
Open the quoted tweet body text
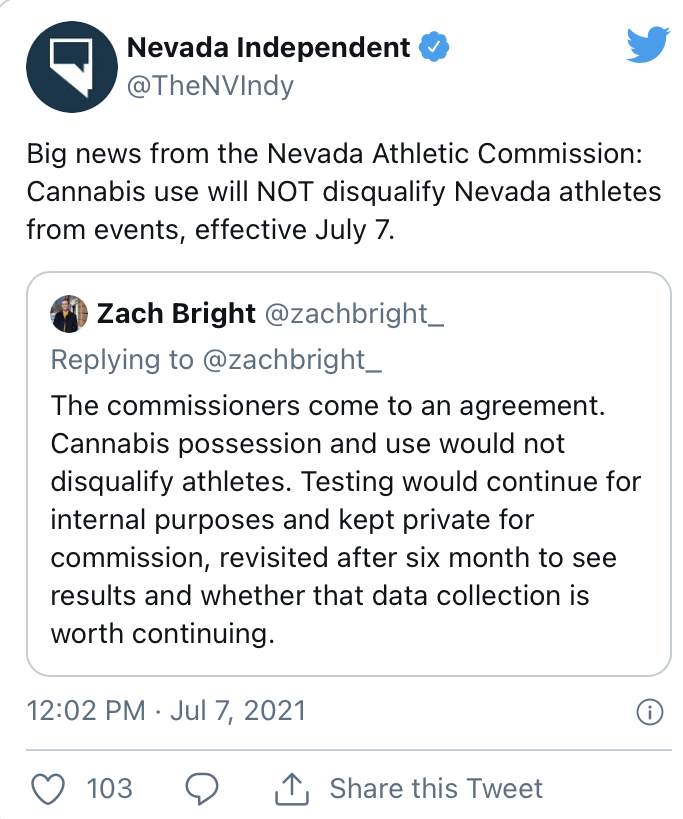345,520
